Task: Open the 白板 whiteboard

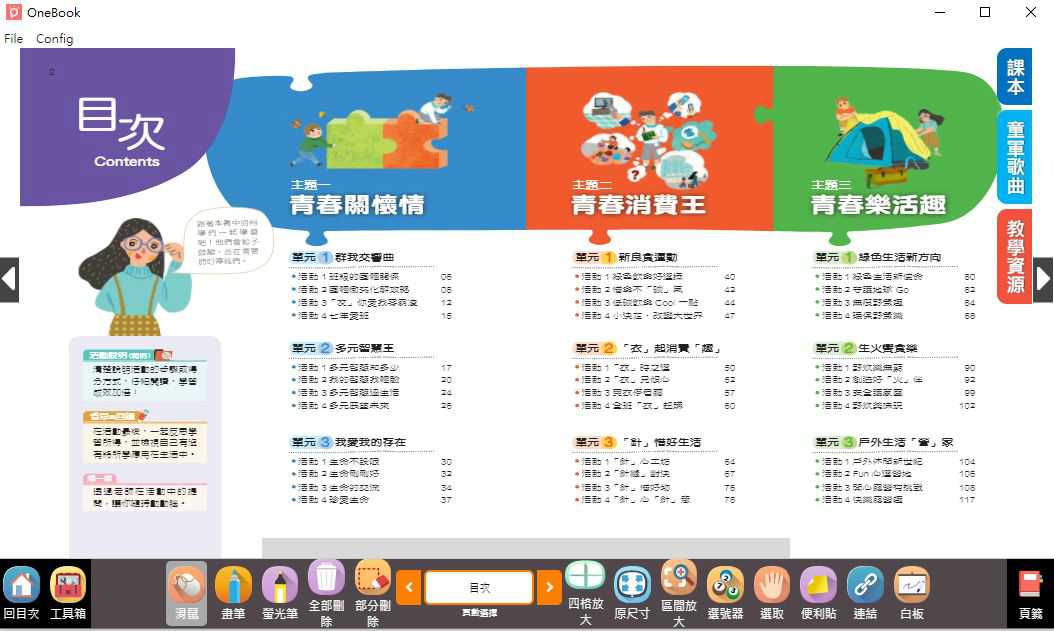Action: [911, 593]
